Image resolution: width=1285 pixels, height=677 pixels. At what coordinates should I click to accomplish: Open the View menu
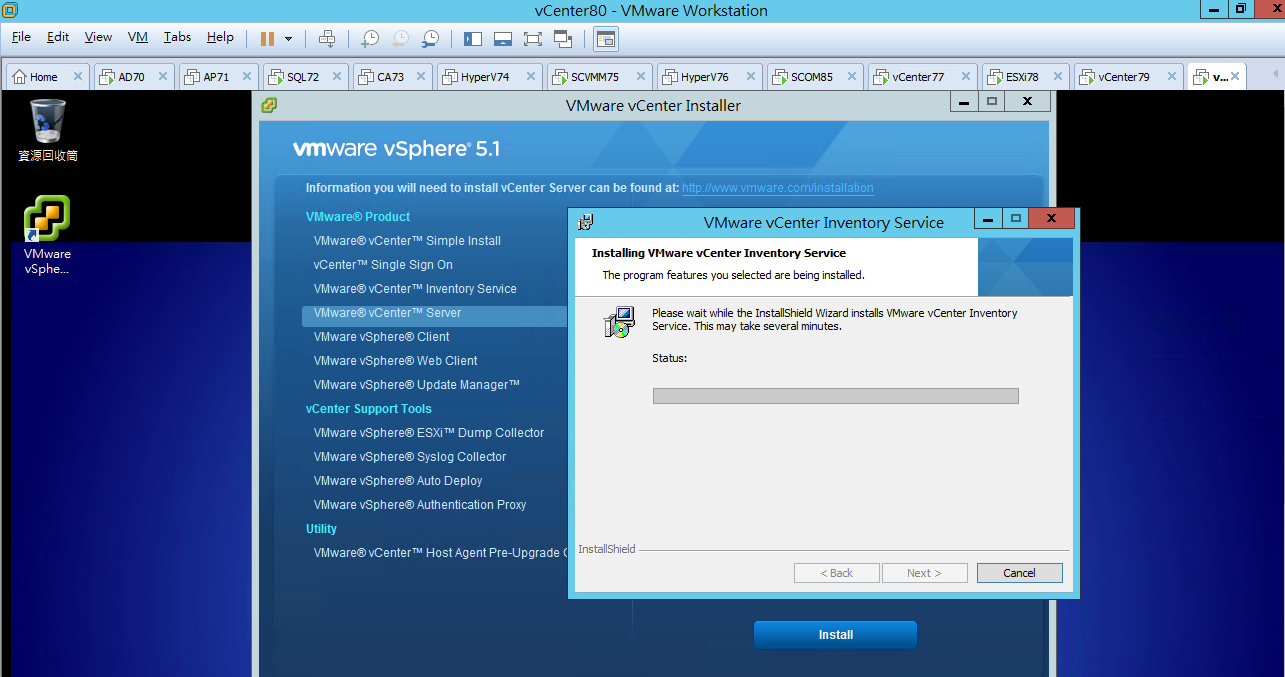point(98,37)
